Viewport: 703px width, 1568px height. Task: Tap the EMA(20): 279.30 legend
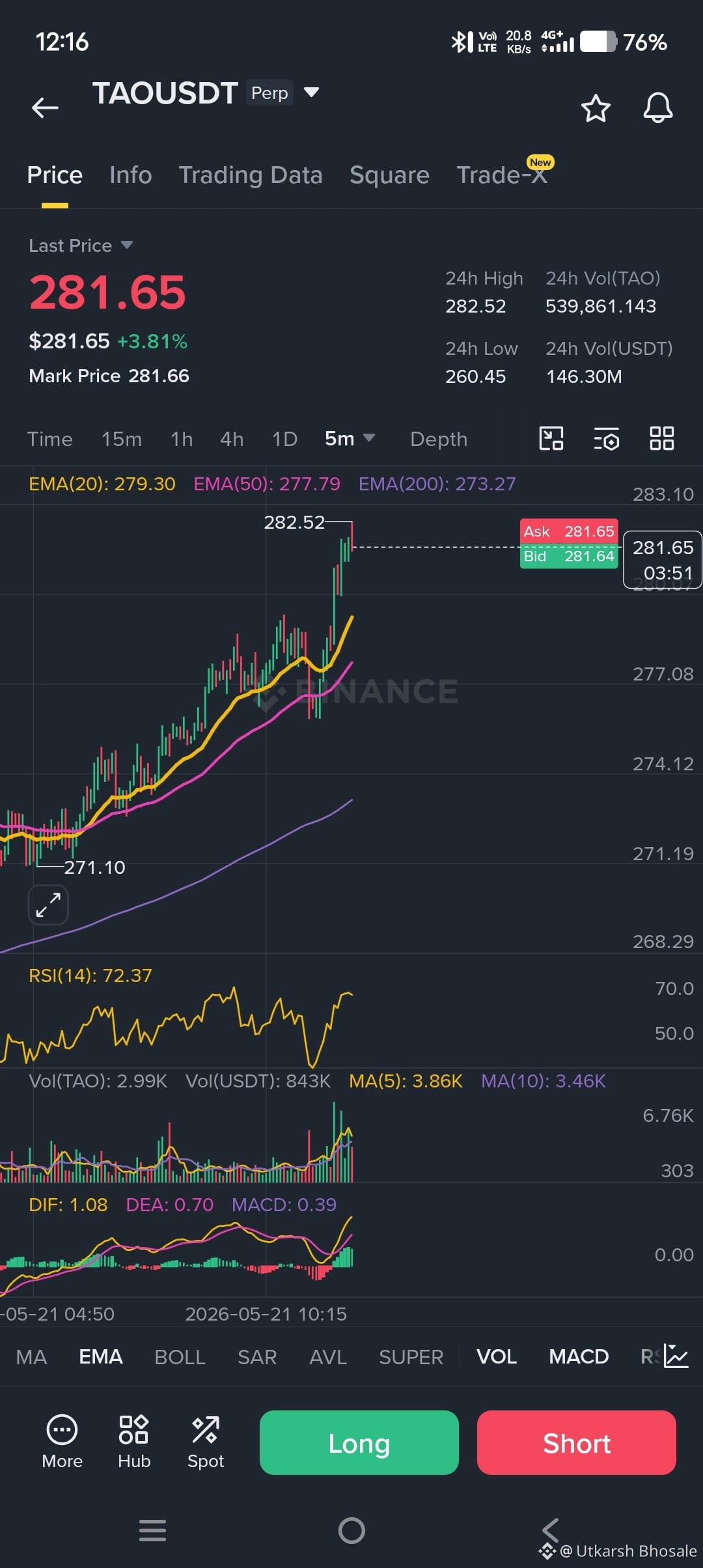pyautogui.click(x=102, y=484)
